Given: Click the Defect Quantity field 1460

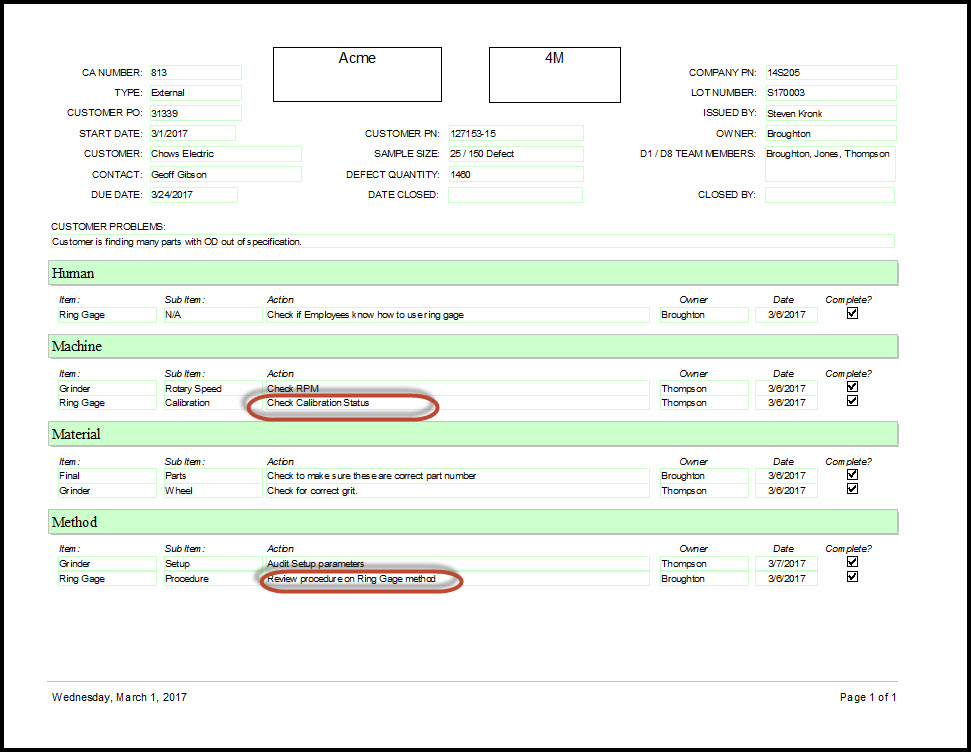Looking at the screenshot, I should [x=516, y=174].
